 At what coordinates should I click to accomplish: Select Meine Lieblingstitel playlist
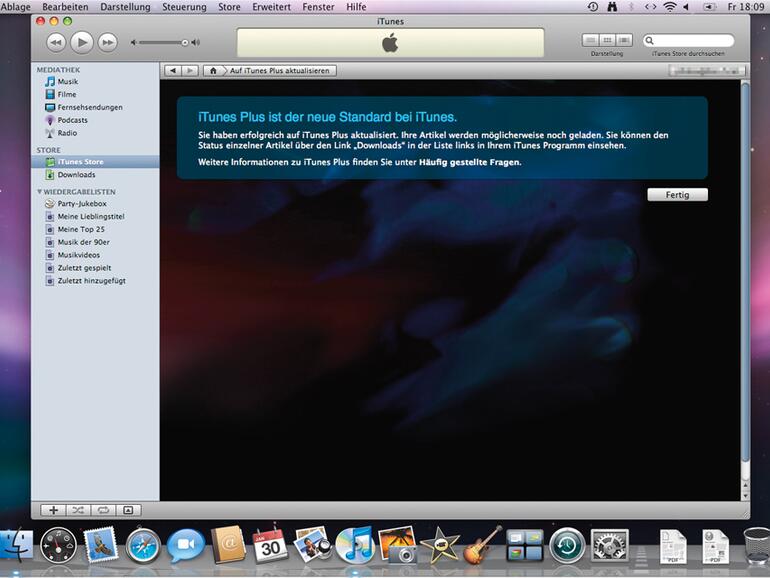point(91,217)
